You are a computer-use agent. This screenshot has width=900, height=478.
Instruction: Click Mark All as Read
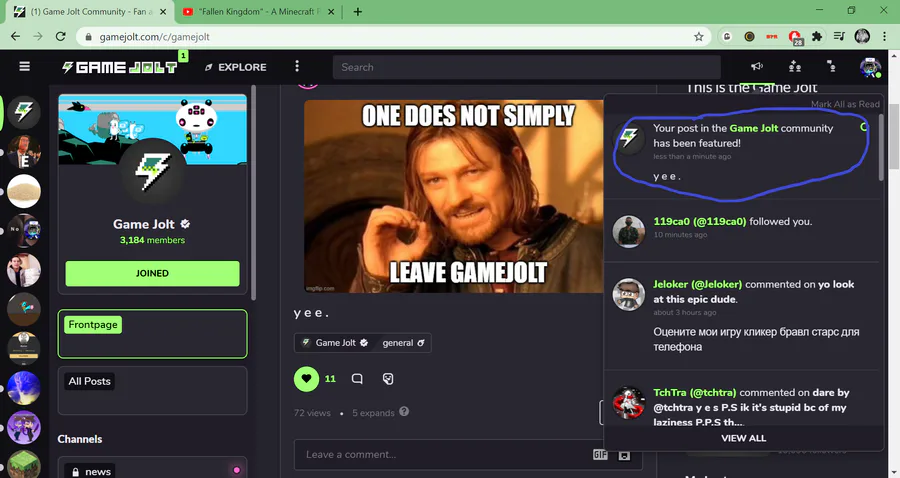coord(845,104)
